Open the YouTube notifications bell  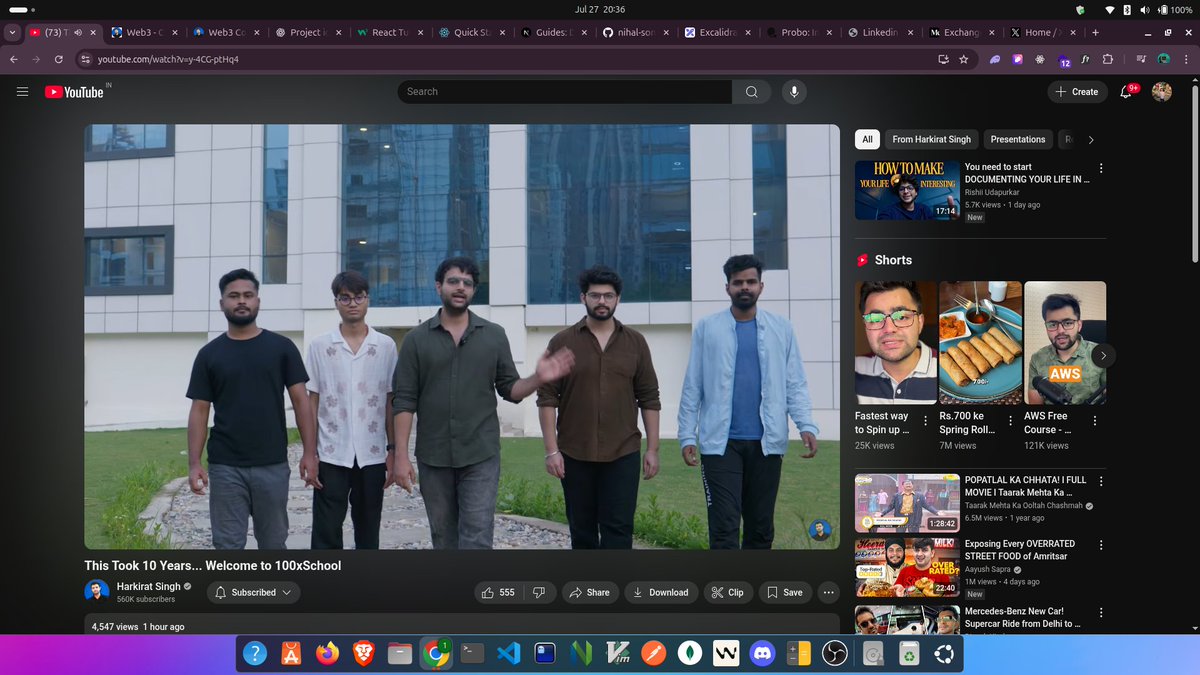click(x=1126, y=92)
